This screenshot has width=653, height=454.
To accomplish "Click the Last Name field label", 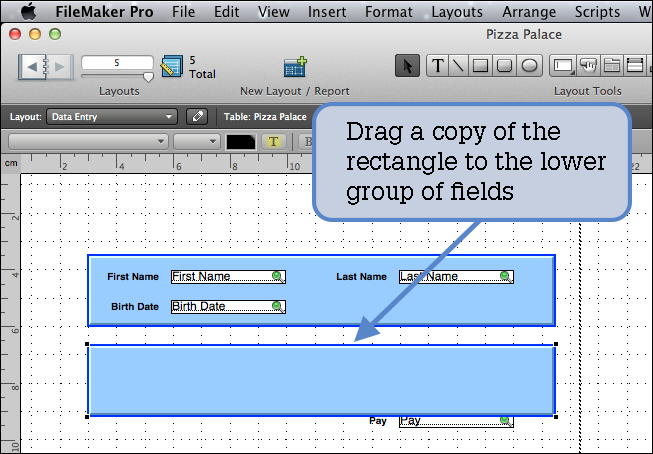I will click(361, 277).
